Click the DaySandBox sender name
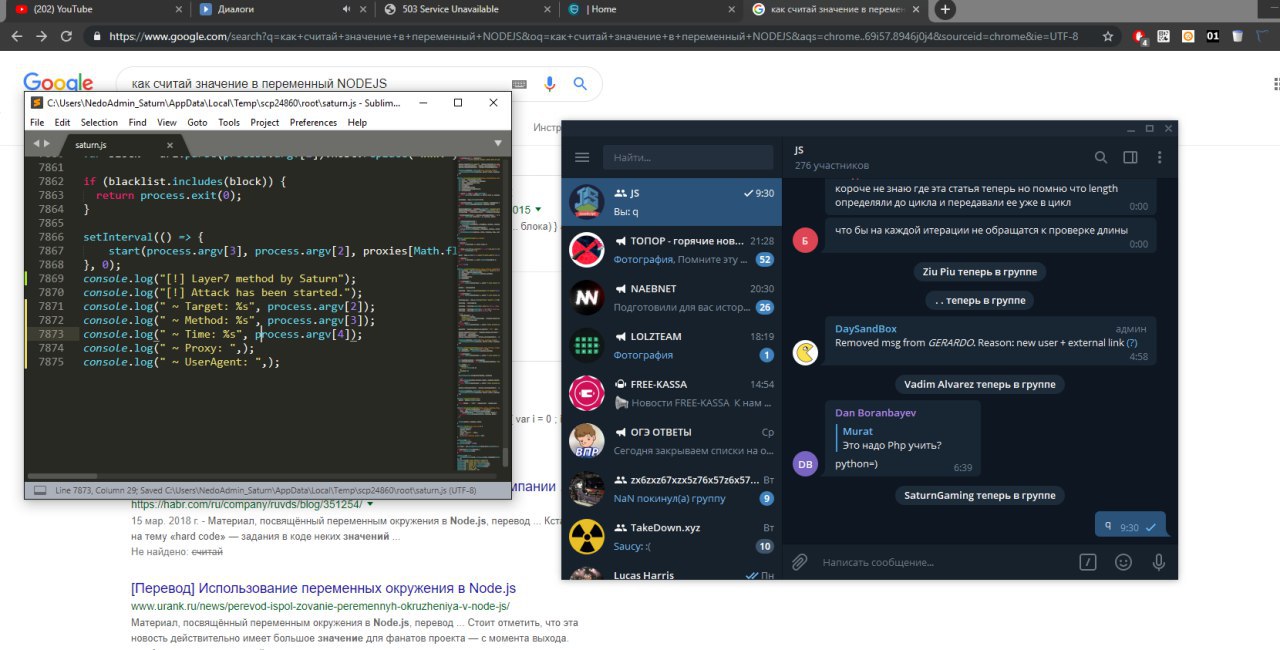The height and width of the screenshot is (650, 1280). click(x=866, y=328)
